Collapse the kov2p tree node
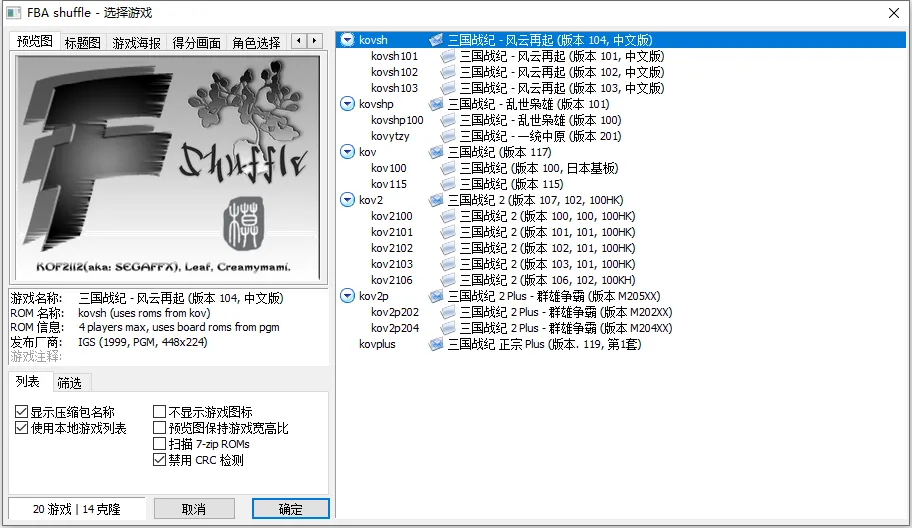 (x=347, y=296)
